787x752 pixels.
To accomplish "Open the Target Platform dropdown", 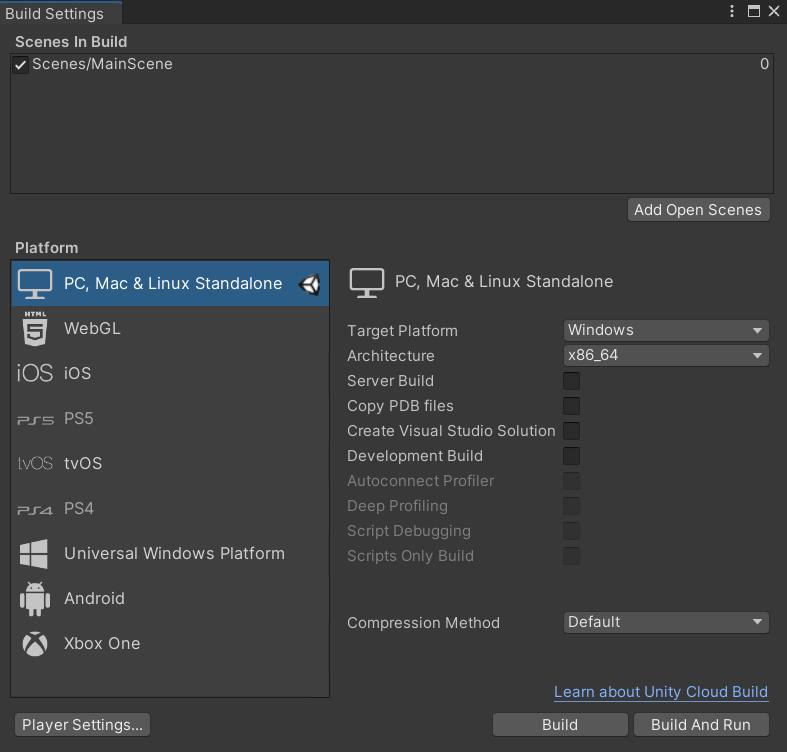I will point(666,330).
